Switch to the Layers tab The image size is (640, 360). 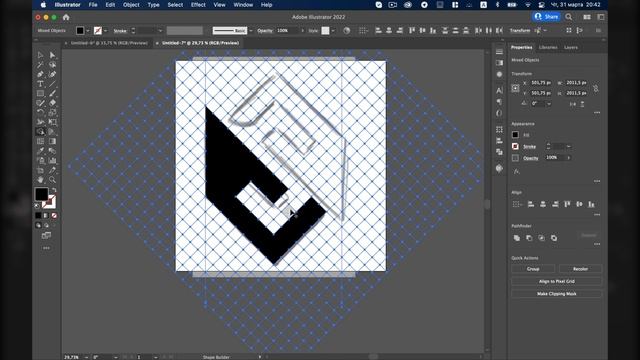[x=571, y=47]
